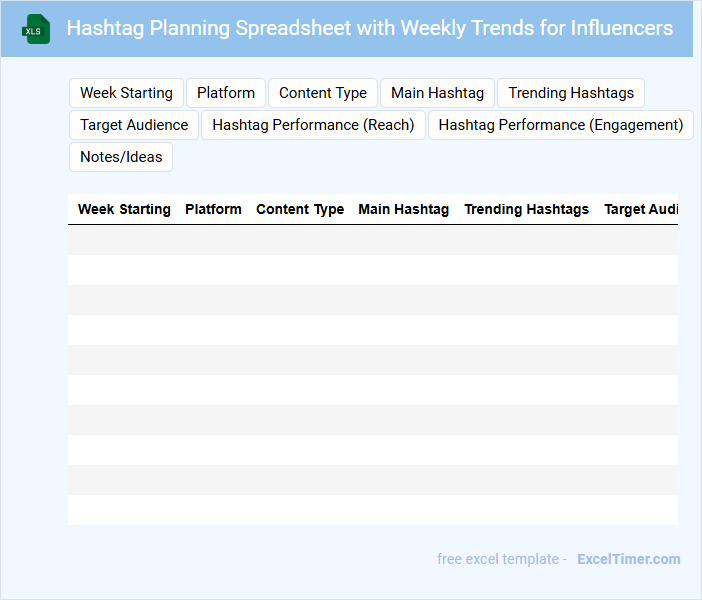702x600 pixels.
Task: Click the Week Starting column header
Action: click(x=124, y=210)
